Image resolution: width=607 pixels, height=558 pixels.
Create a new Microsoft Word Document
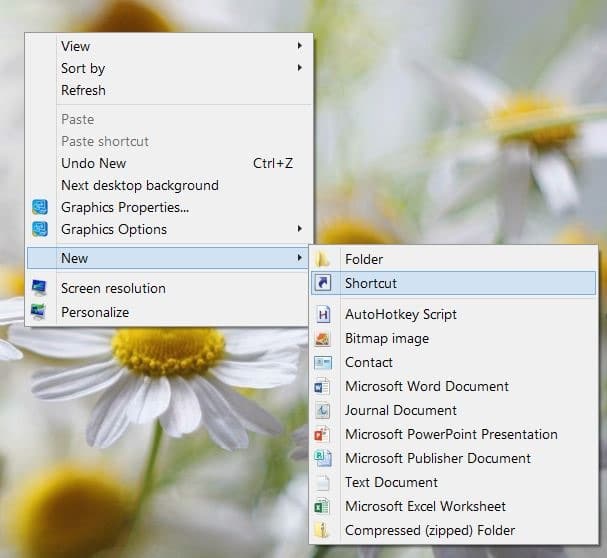click(x=454, y=386)
